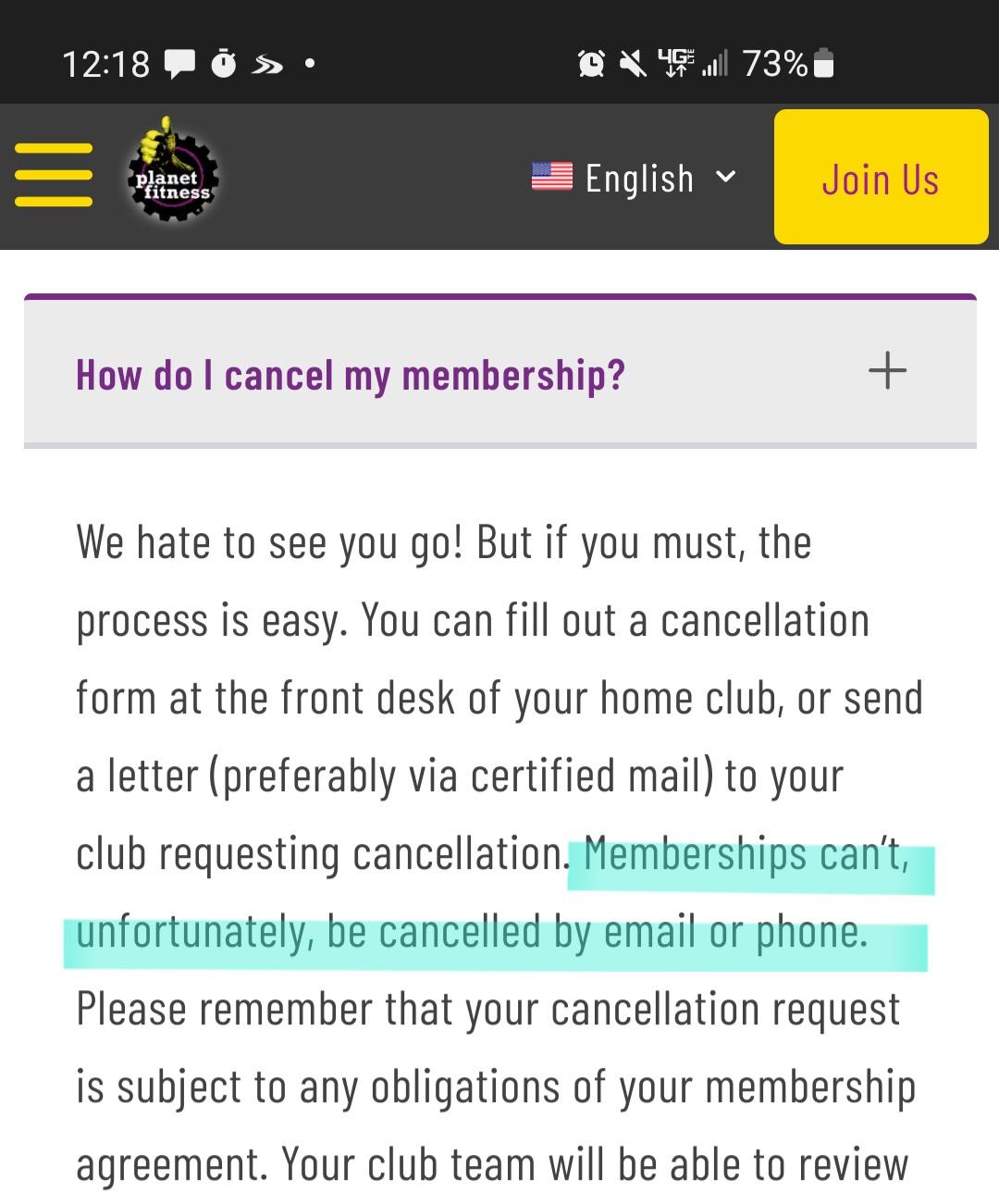Screen dimensions: 999x1204
Task: Open the messaging icon in the status bar
Action: pyautogui.click(x=181, y=63)
